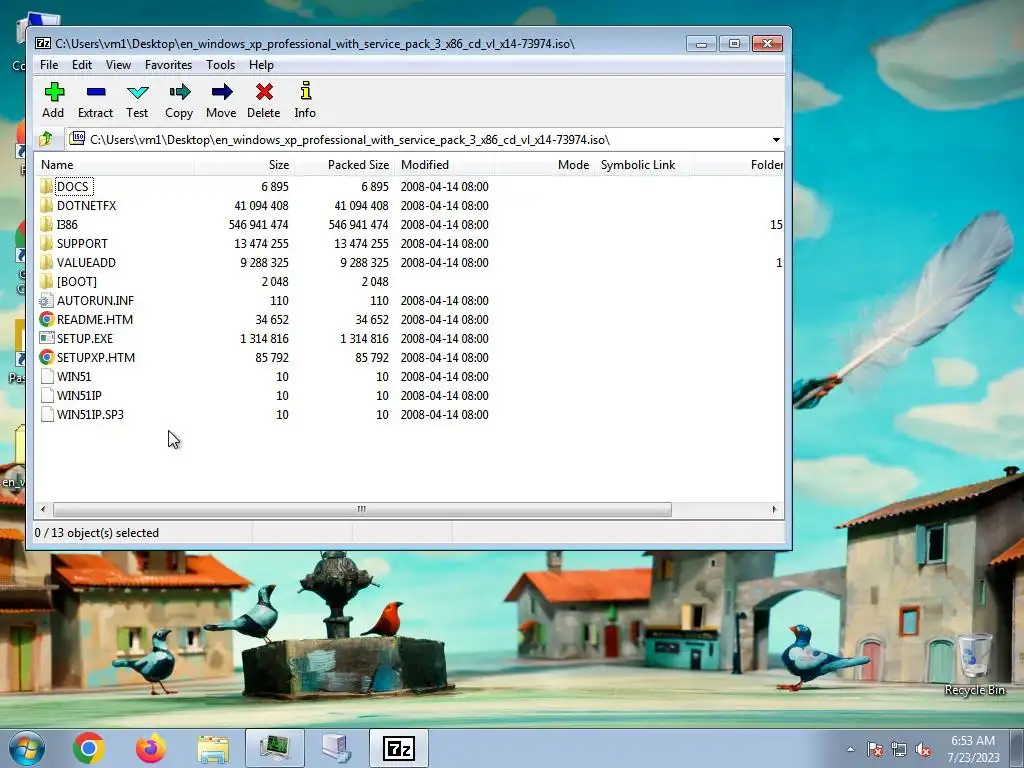Open the Favorites menu
The width and height of the screenshot is (1024, 768).
pyautogui.click(x=168, y=65)
